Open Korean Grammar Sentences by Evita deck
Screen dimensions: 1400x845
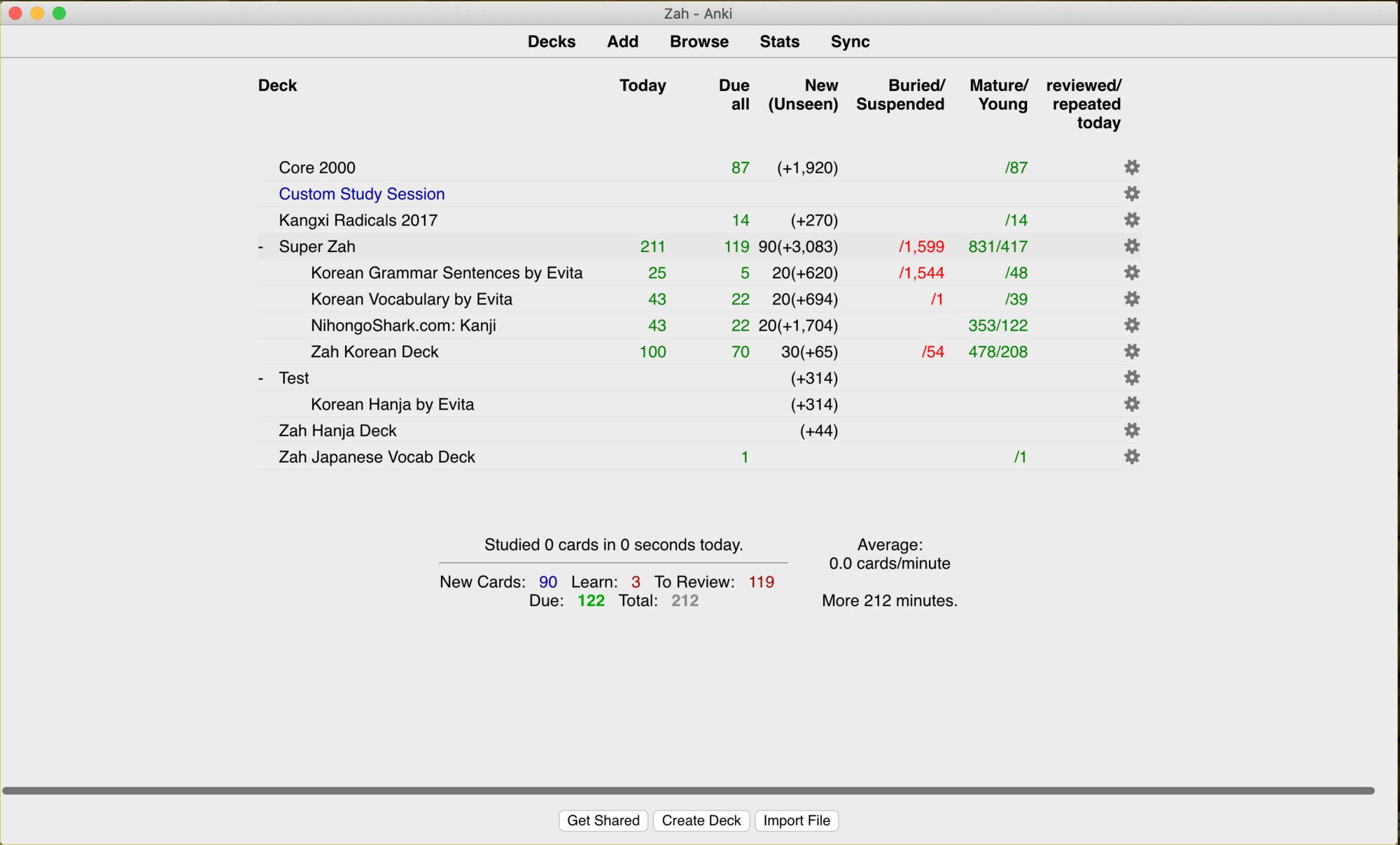tap(447, 273)
